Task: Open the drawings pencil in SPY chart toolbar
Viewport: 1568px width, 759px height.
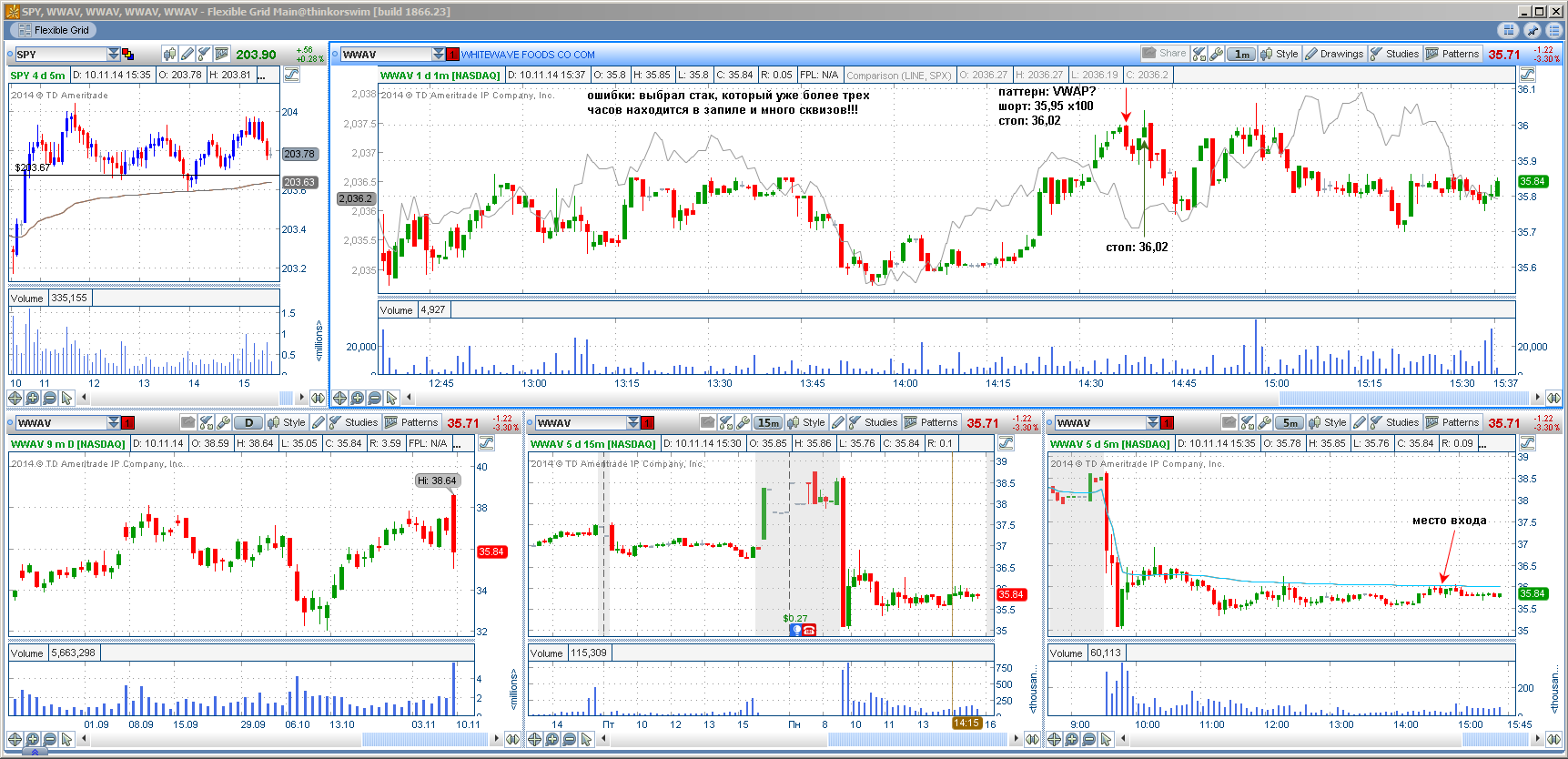Action: [187, 55]
